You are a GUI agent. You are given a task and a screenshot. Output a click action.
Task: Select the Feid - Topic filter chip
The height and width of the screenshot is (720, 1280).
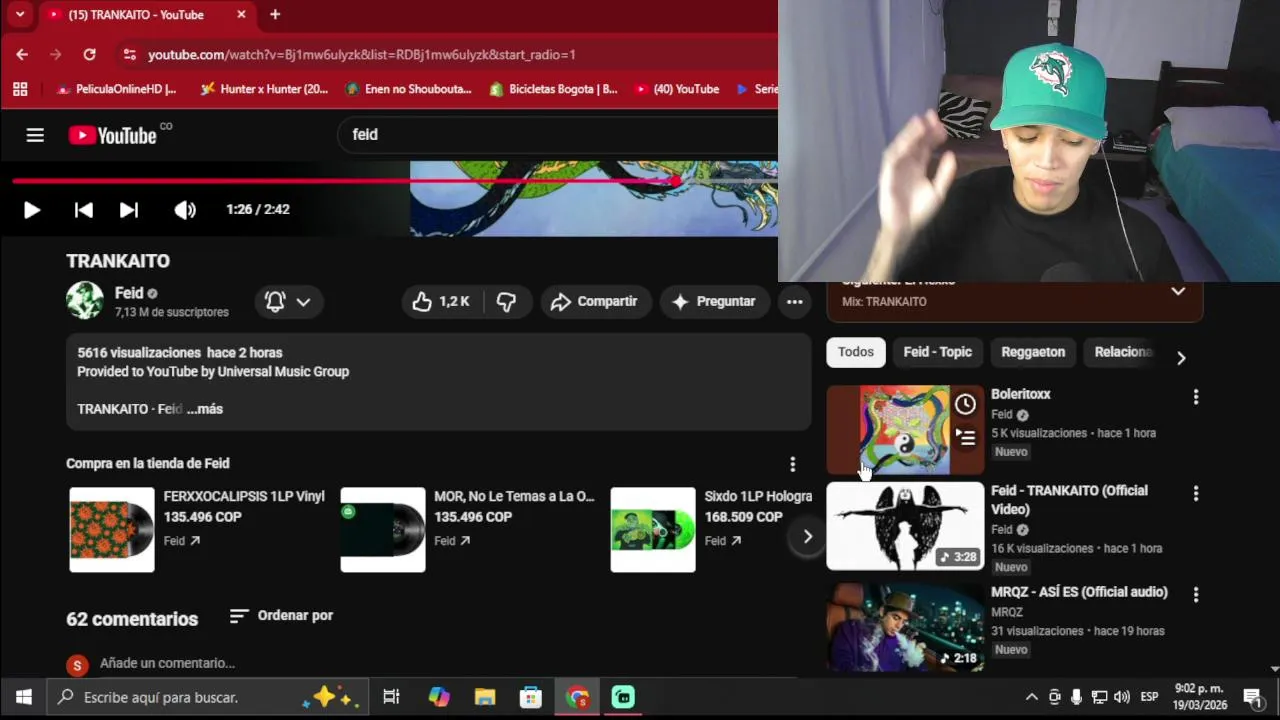[938, 352]
